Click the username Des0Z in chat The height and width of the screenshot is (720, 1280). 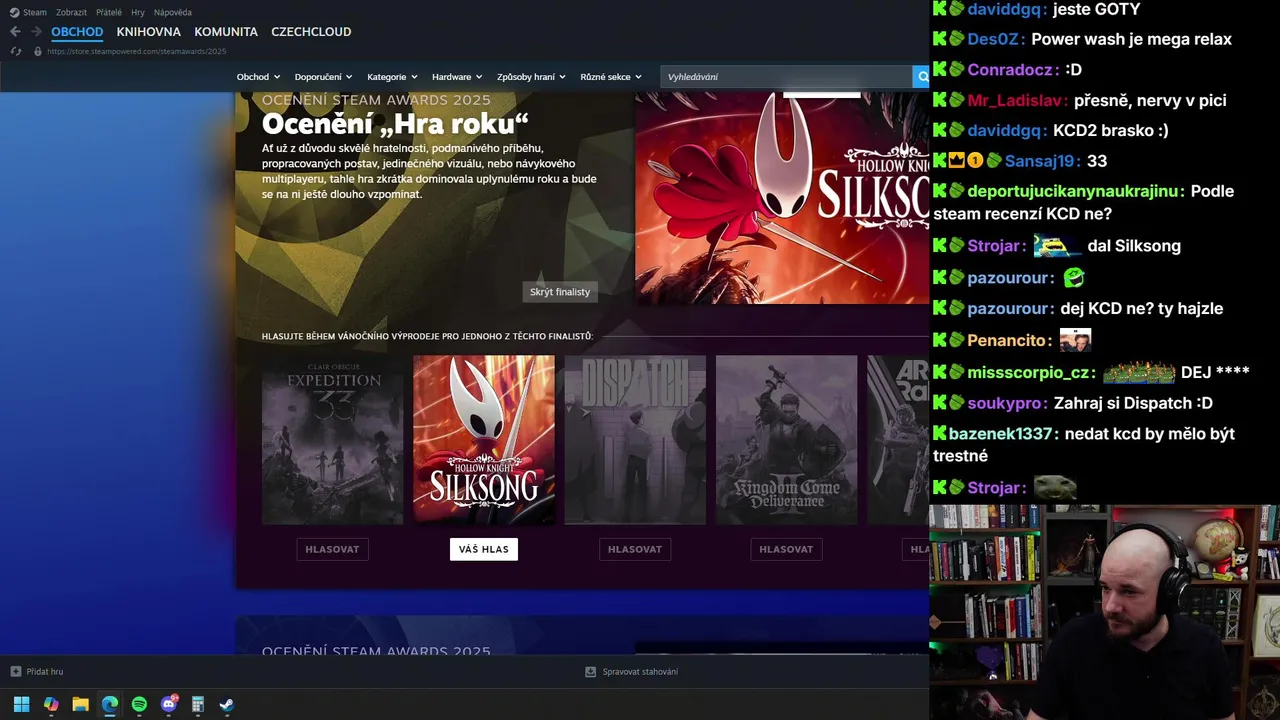pos(993,39)
